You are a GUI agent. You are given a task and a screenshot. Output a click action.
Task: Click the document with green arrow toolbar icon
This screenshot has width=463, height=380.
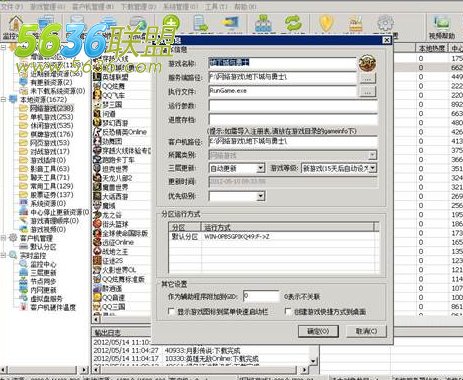click(200, 24)
